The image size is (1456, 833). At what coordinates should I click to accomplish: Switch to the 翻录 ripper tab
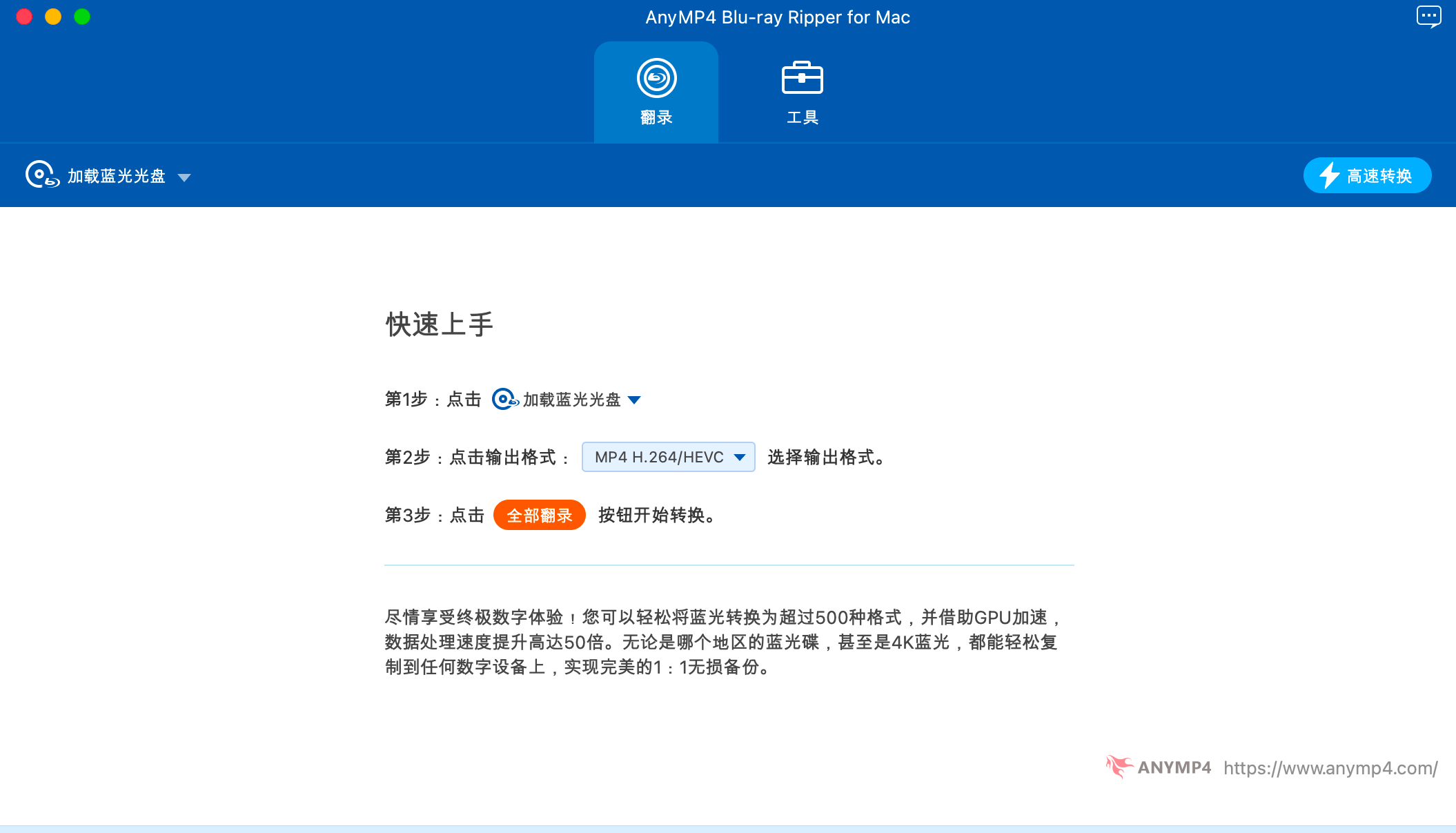656,92
